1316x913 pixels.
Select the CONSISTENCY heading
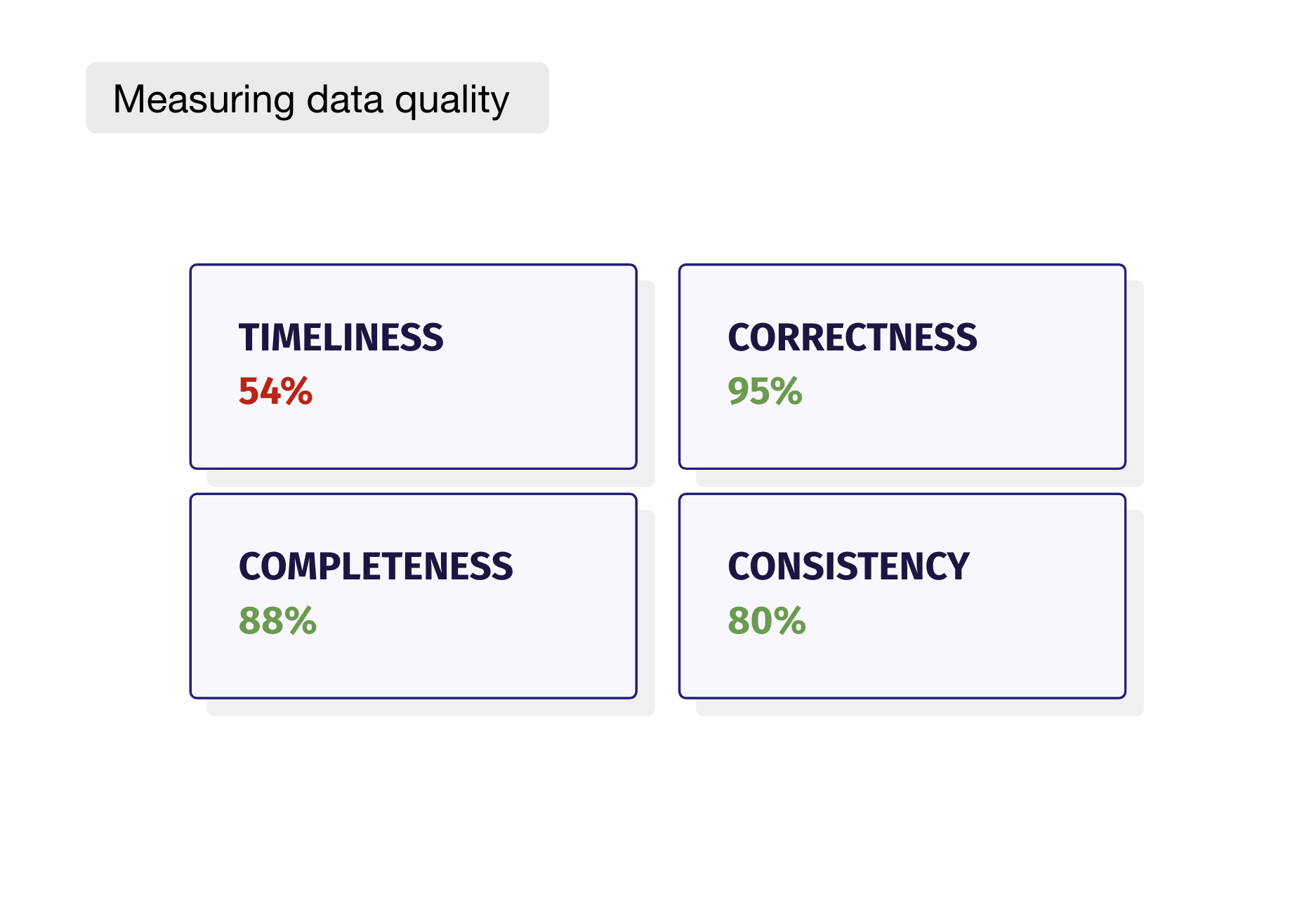click(x=848, y=567)
